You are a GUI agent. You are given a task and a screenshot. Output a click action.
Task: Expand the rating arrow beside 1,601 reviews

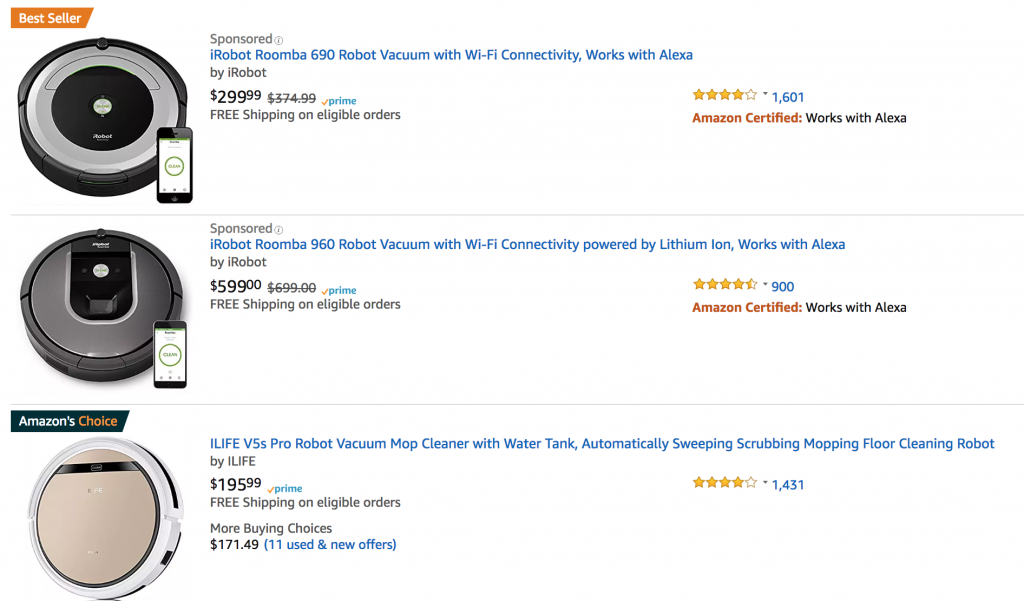[765, 94]
